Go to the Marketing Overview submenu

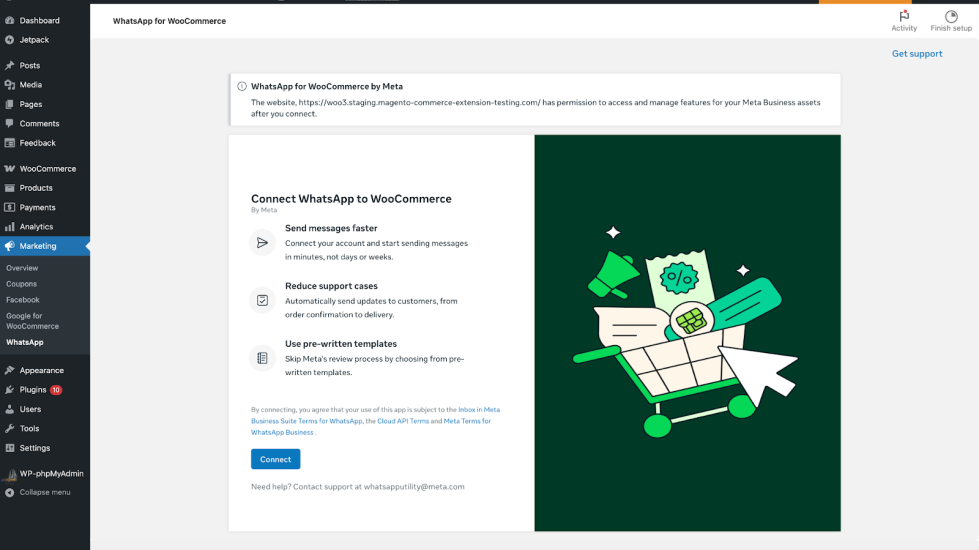22,268
